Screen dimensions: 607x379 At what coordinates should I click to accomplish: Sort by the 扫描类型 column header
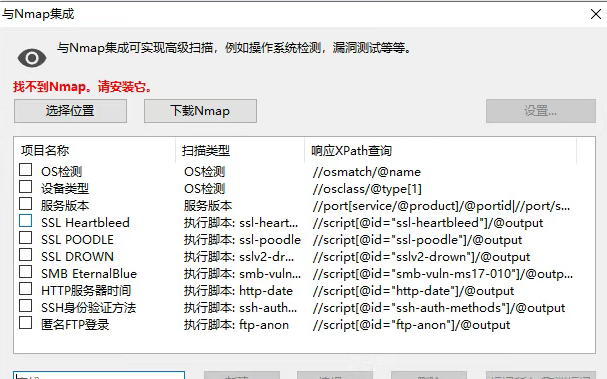[x=240, y=150]
